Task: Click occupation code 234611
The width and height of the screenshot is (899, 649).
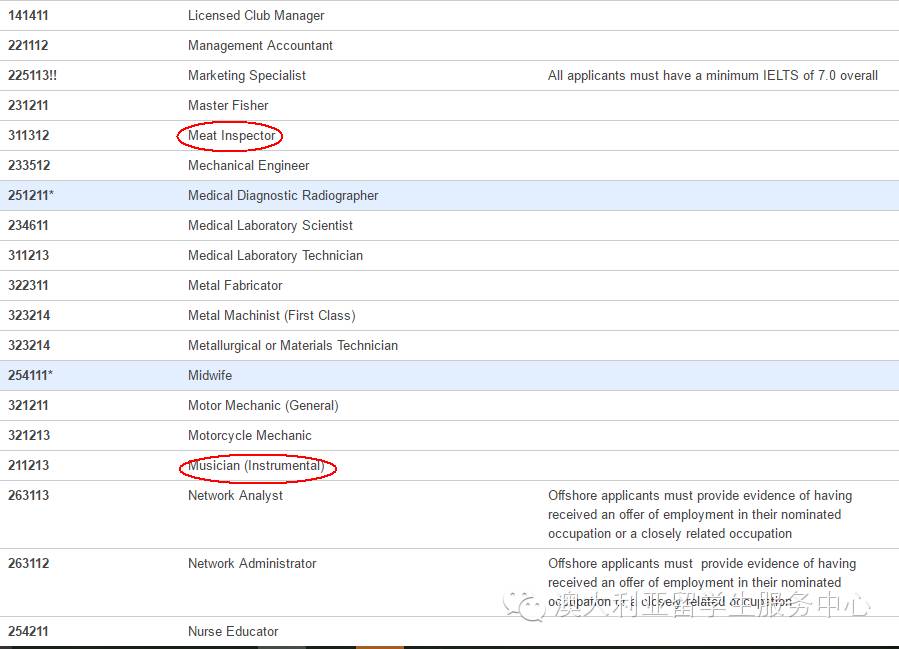Action: (28, 225)
